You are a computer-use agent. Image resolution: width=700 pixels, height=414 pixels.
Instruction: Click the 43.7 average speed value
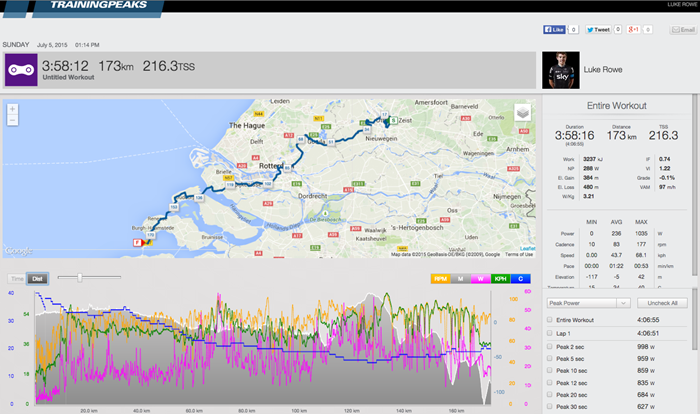[x=616, y=255]
